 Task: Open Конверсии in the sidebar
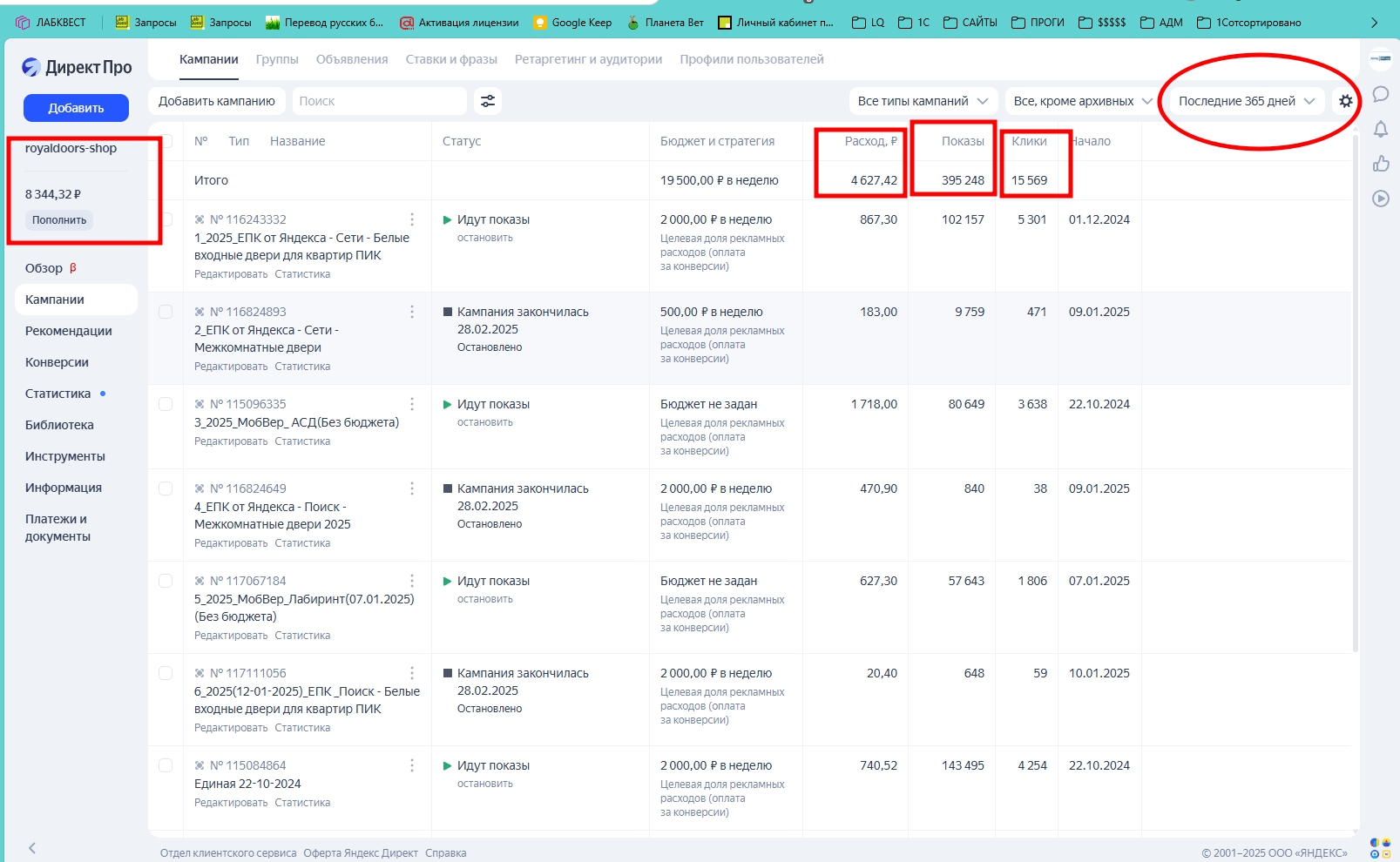tap(57, 362)
